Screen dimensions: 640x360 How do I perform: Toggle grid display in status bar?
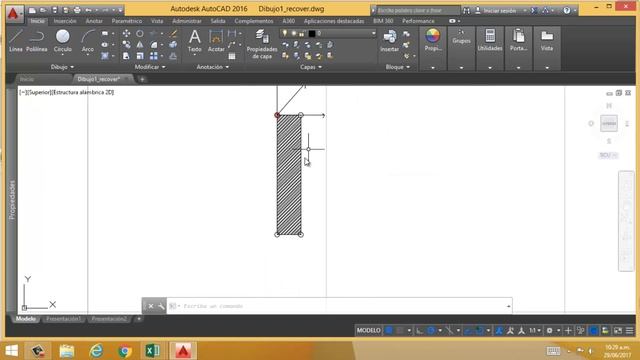[389, 330]
